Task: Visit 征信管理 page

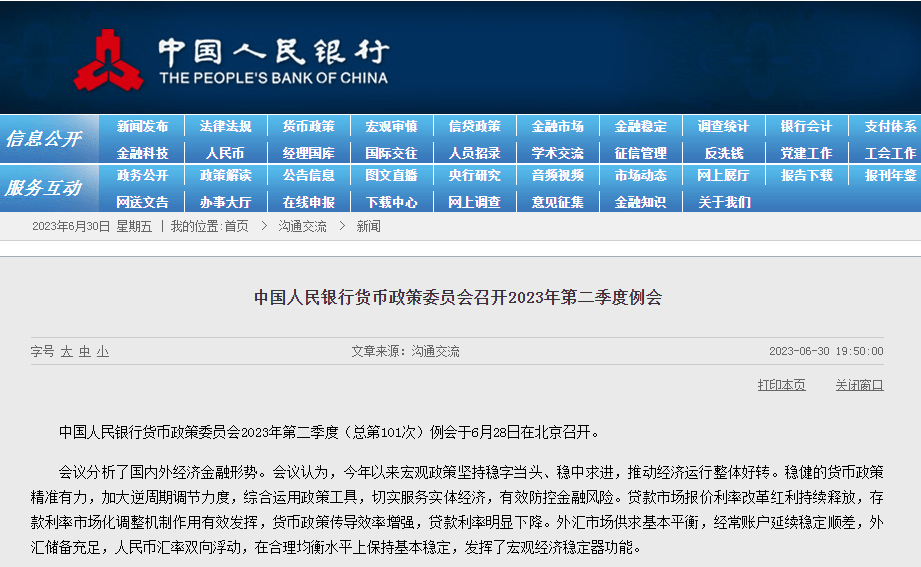Action: (x=641, y=153)
